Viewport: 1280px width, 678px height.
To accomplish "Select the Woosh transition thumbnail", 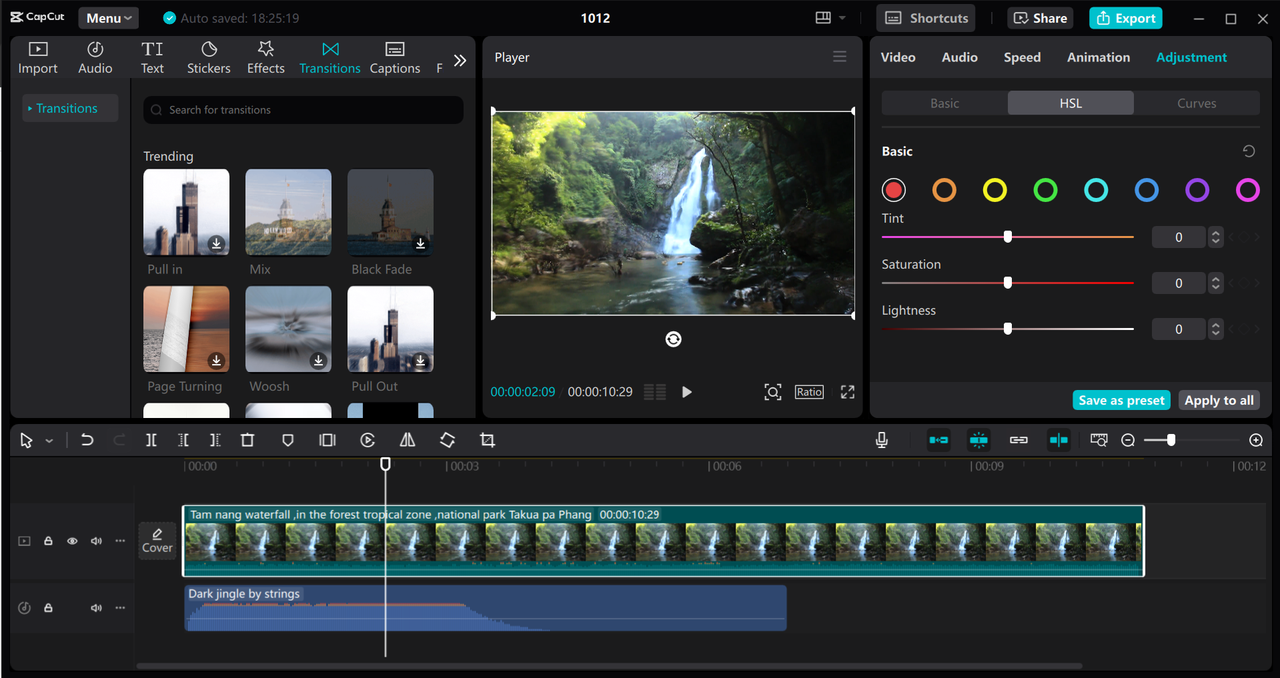I will (288, 329).
